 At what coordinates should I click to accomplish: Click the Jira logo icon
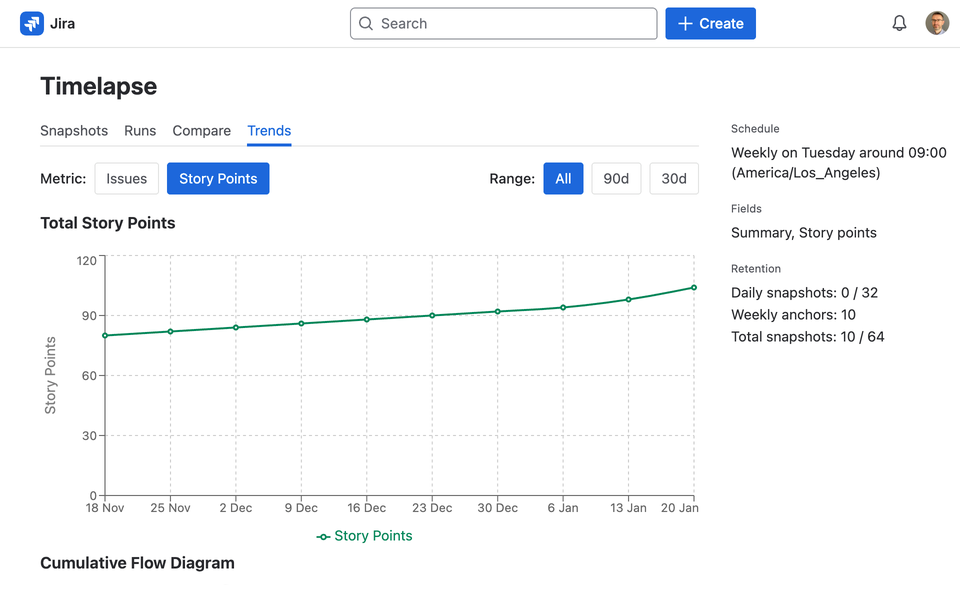(x=32, y=24)
